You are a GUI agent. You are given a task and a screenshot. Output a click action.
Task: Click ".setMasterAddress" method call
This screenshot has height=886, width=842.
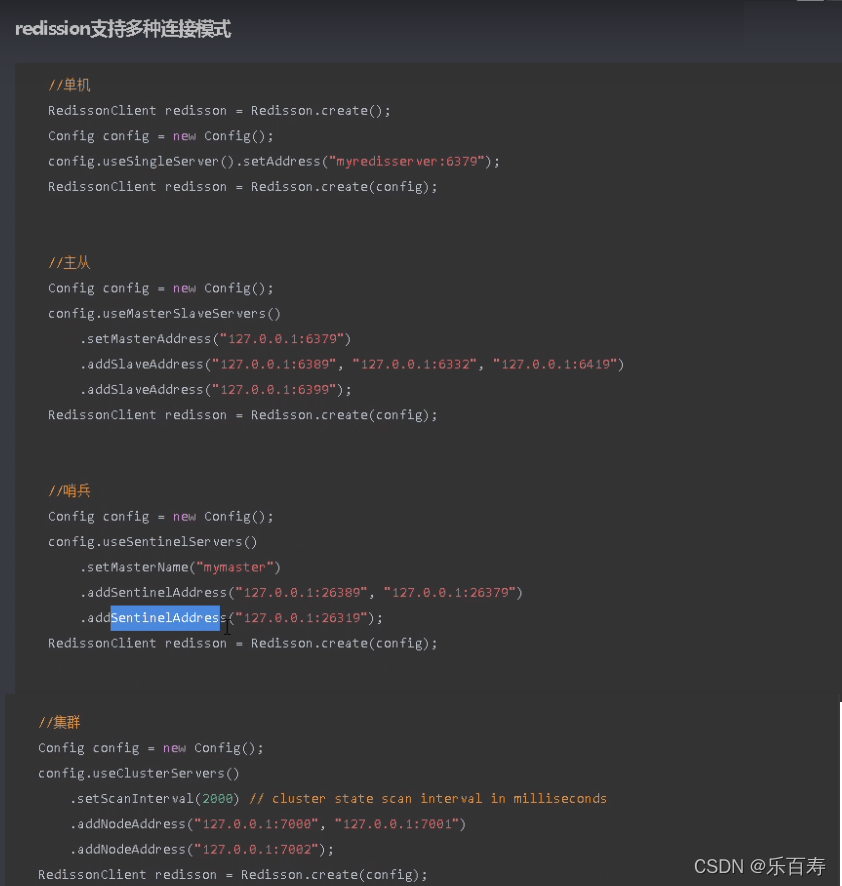(146, 339)
